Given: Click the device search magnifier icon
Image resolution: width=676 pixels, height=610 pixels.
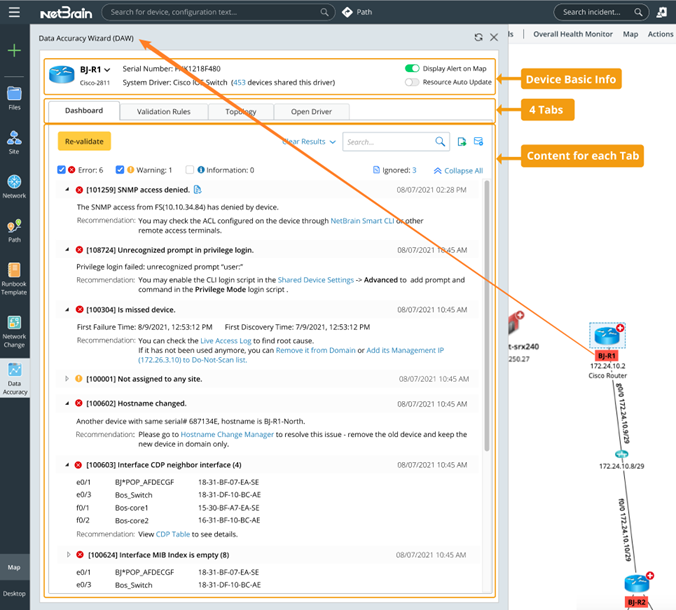Looking at the screenshot, I should point(324,12).
